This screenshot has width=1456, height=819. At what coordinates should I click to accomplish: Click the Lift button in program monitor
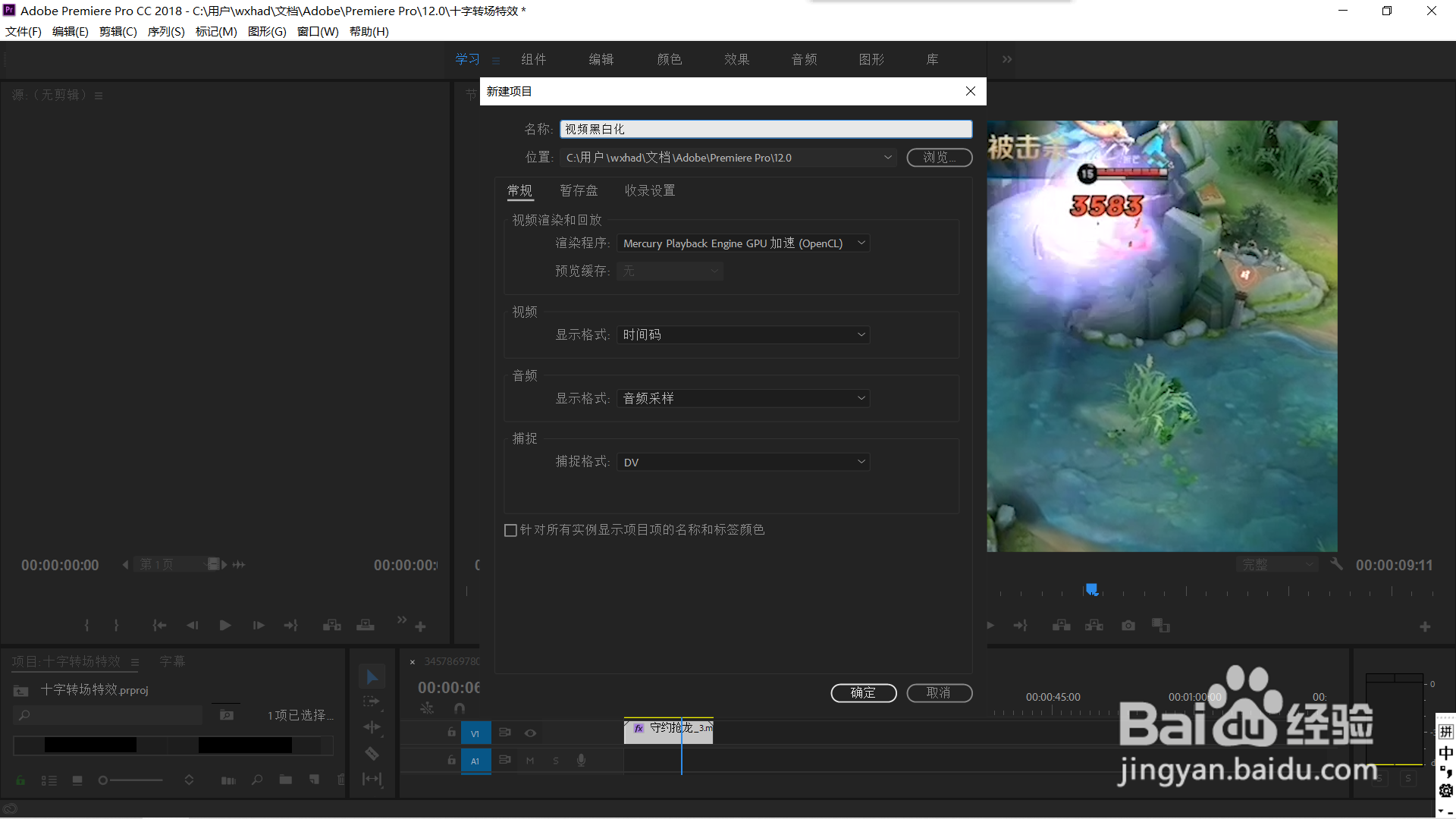click(x=1062, y=626)
